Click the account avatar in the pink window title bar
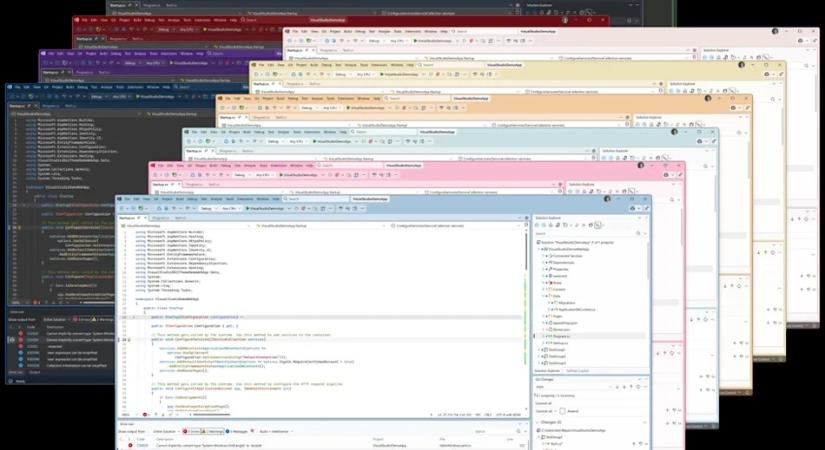Screen dimensions: 825x450 (x=641, y=165)
